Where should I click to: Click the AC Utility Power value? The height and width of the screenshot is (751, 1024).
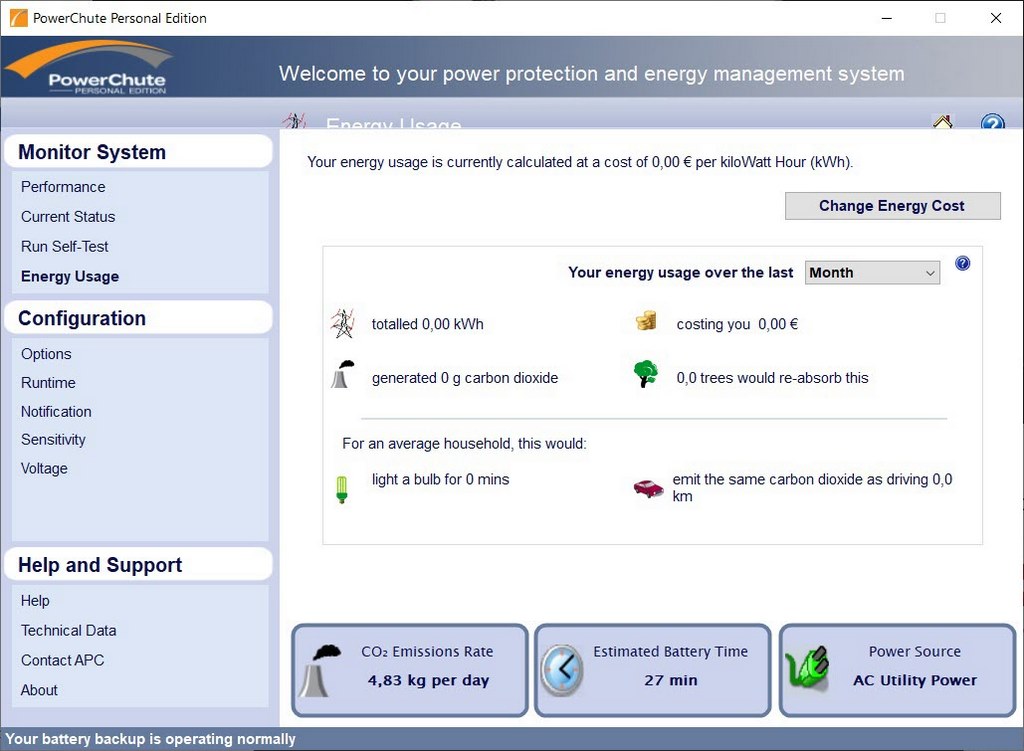(915, 680)
